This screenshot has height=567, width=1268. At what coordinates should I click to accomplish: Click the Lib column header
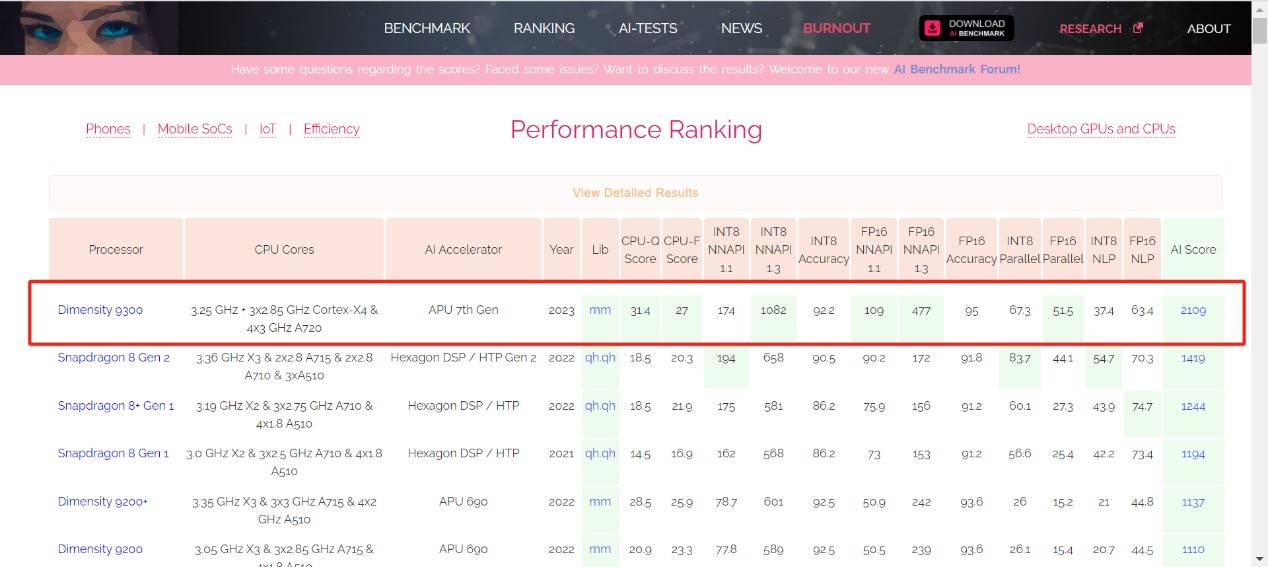[600, 250]
